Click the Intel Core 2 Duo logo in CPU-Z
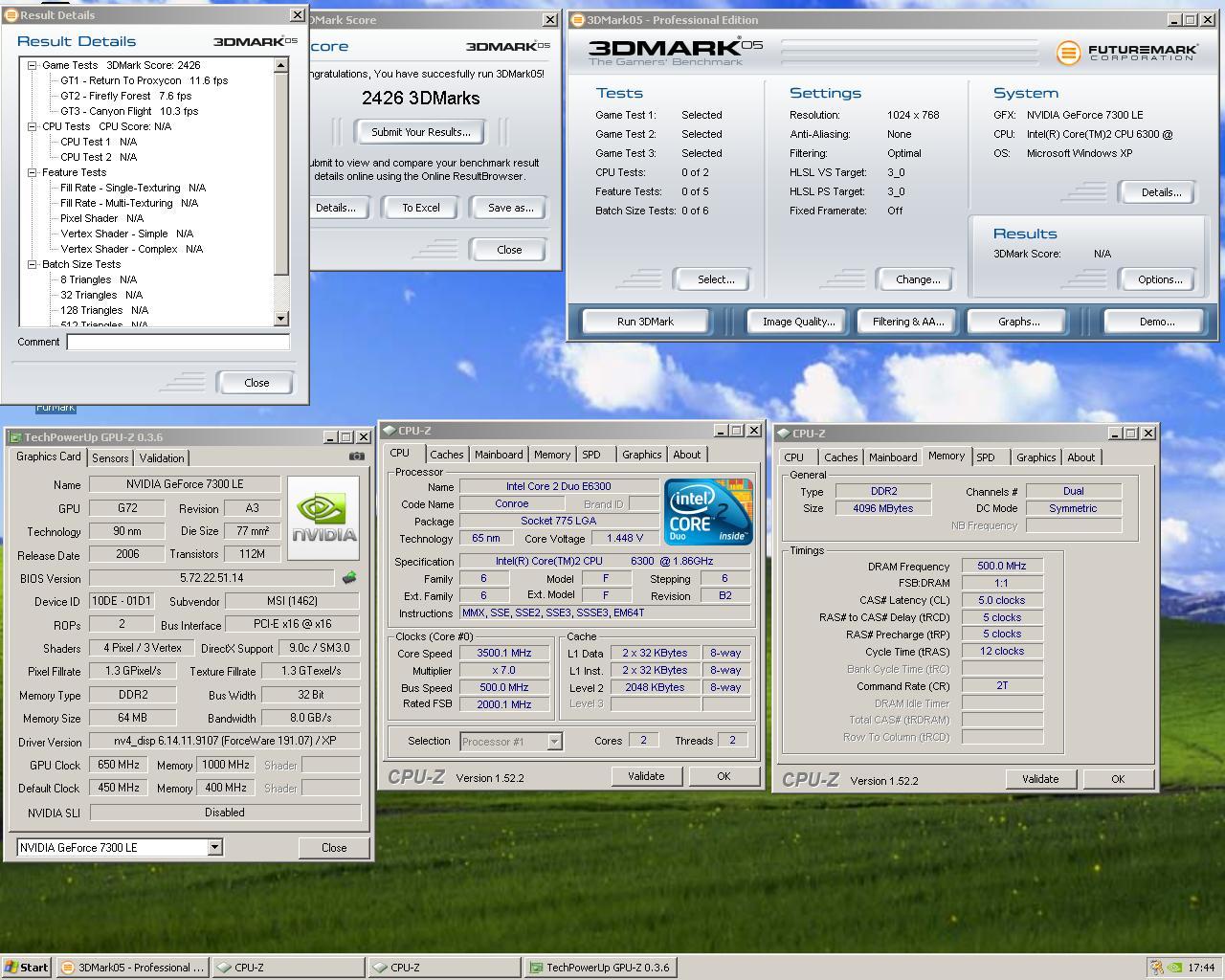Image resolution: width=1225 pixels, height=980 pixels. 708,512
